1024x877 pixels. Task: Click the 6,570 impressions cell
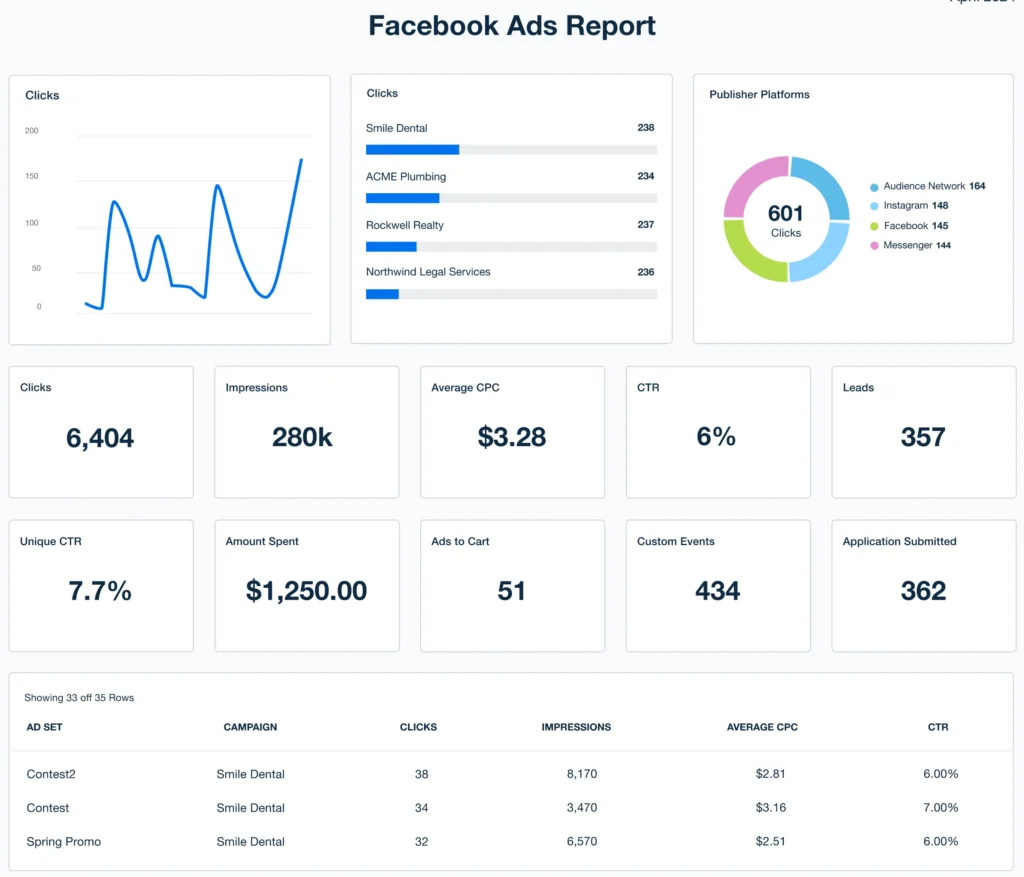582,842
